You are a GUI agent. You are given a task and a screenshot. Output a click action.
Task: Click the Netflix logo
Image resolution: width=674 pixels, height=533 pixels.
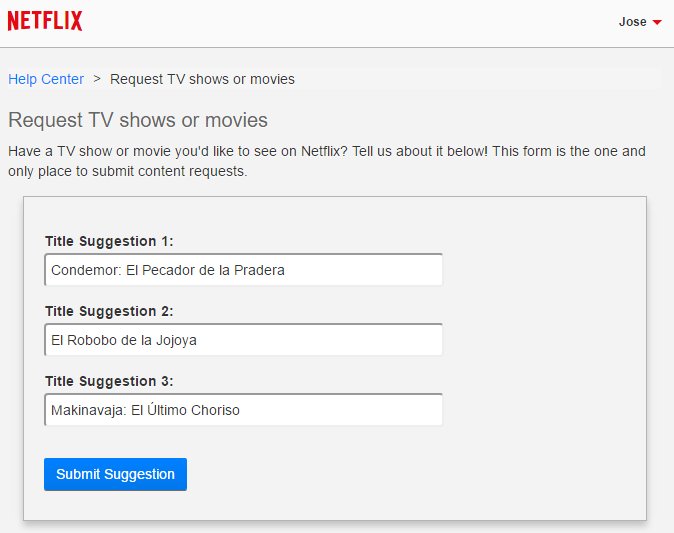click(45, 21)
